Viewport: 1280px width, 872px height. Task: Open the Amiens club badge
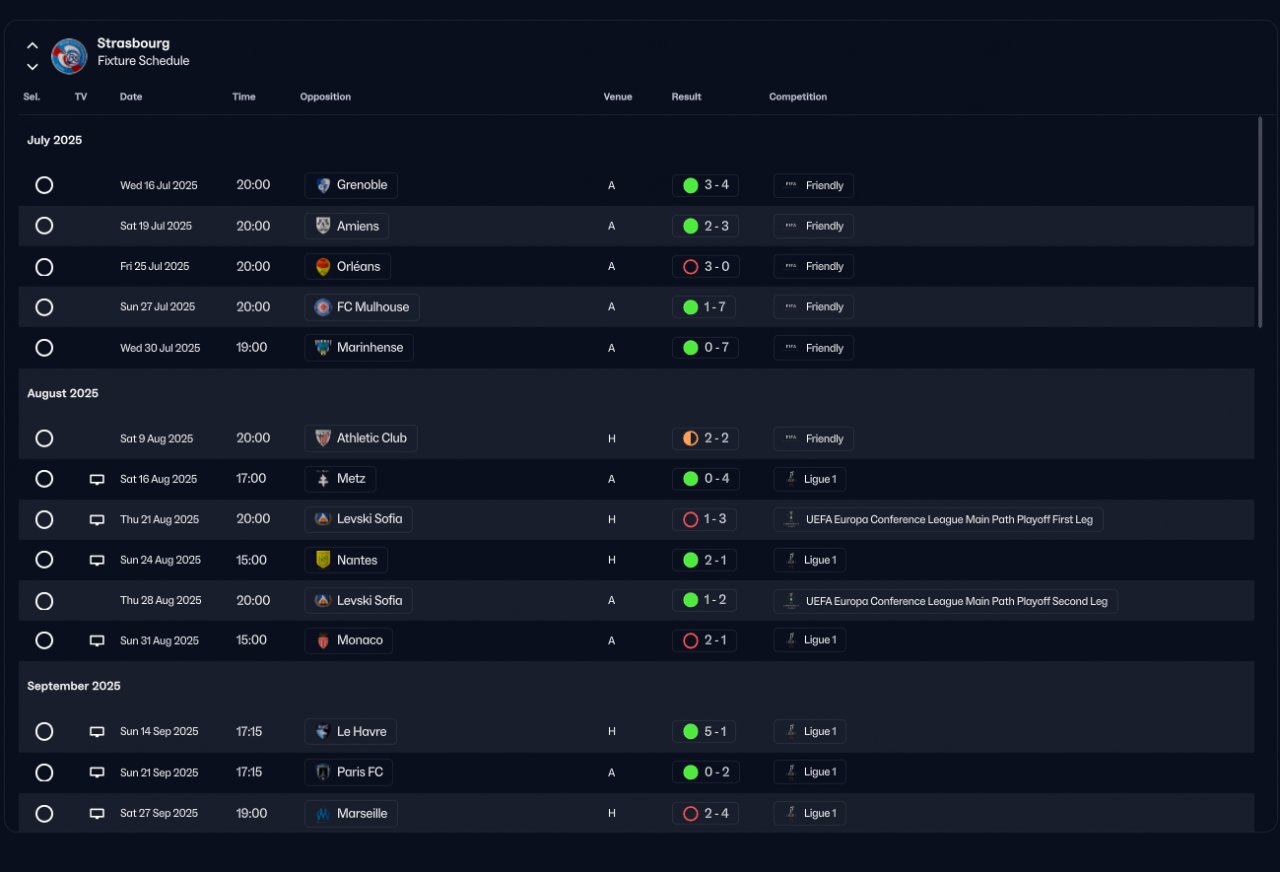point(323,226)
